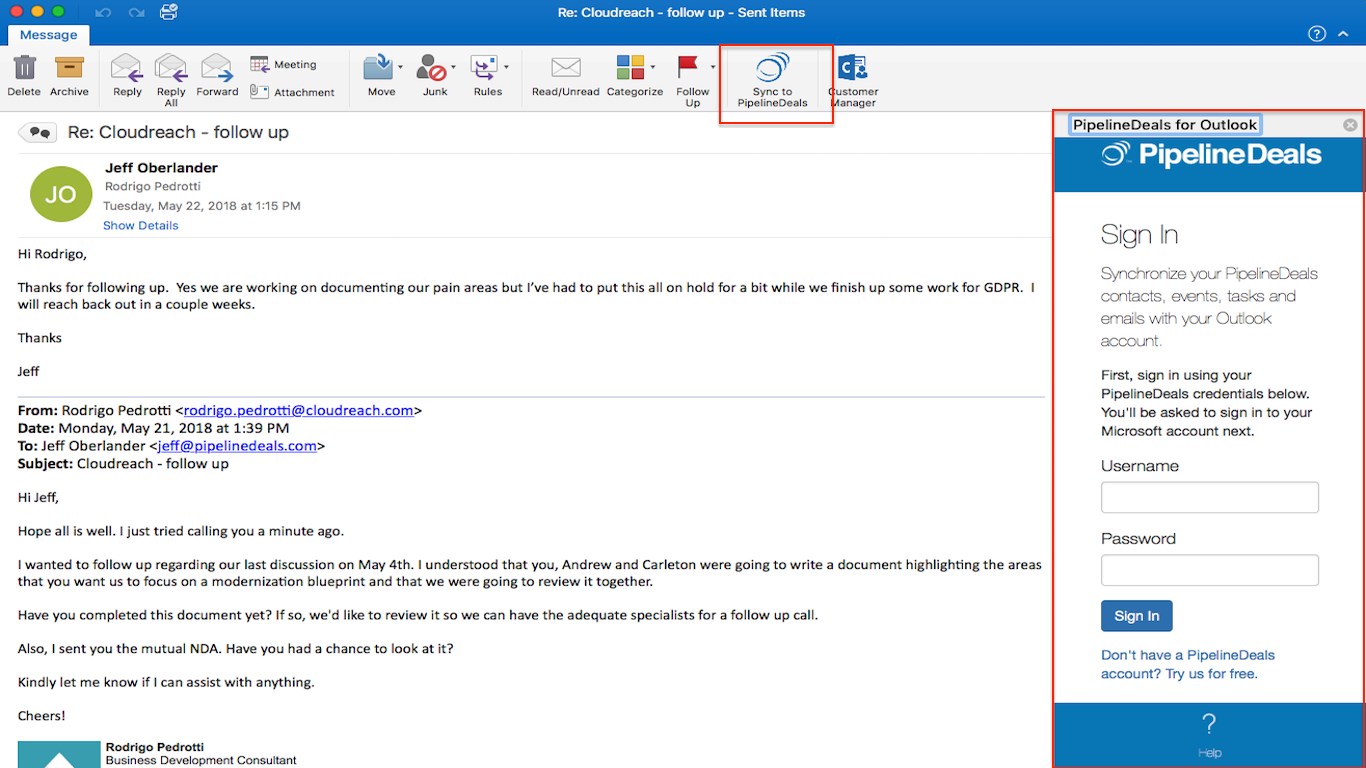The width and height of the screenshot is (1366, 768).
Task: Reply to the email
Action: coord(127,76)
